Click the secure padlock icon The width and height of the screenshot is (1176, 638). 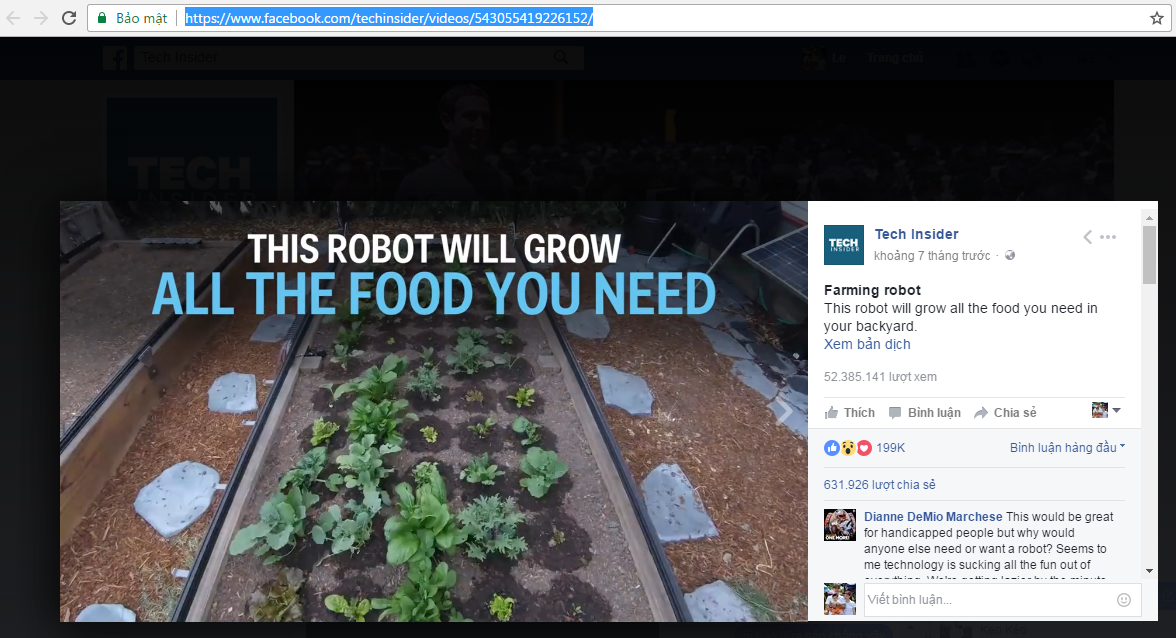(102, 18)
